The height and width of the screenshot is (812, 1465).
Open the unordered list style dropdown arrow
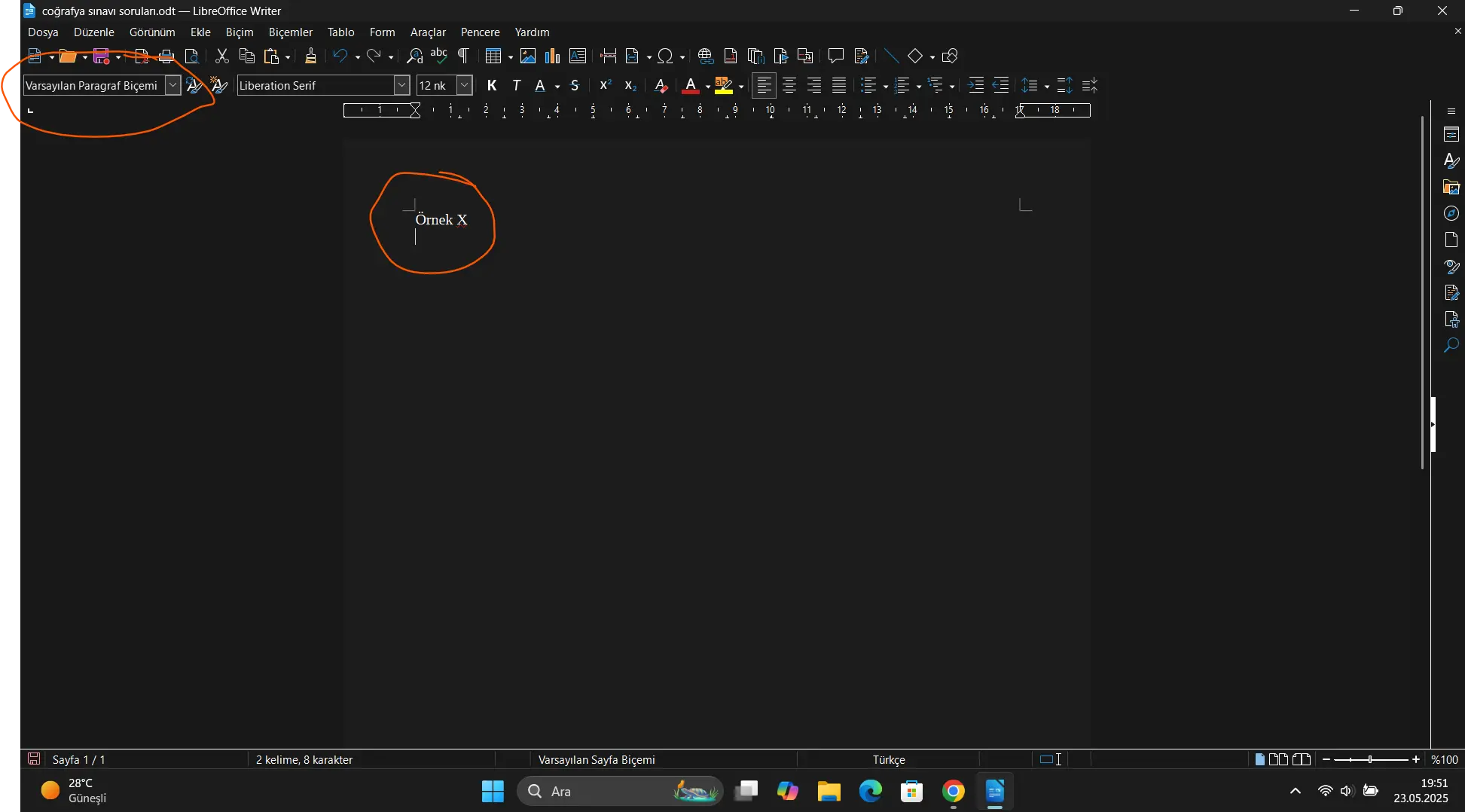pos(885,86)
